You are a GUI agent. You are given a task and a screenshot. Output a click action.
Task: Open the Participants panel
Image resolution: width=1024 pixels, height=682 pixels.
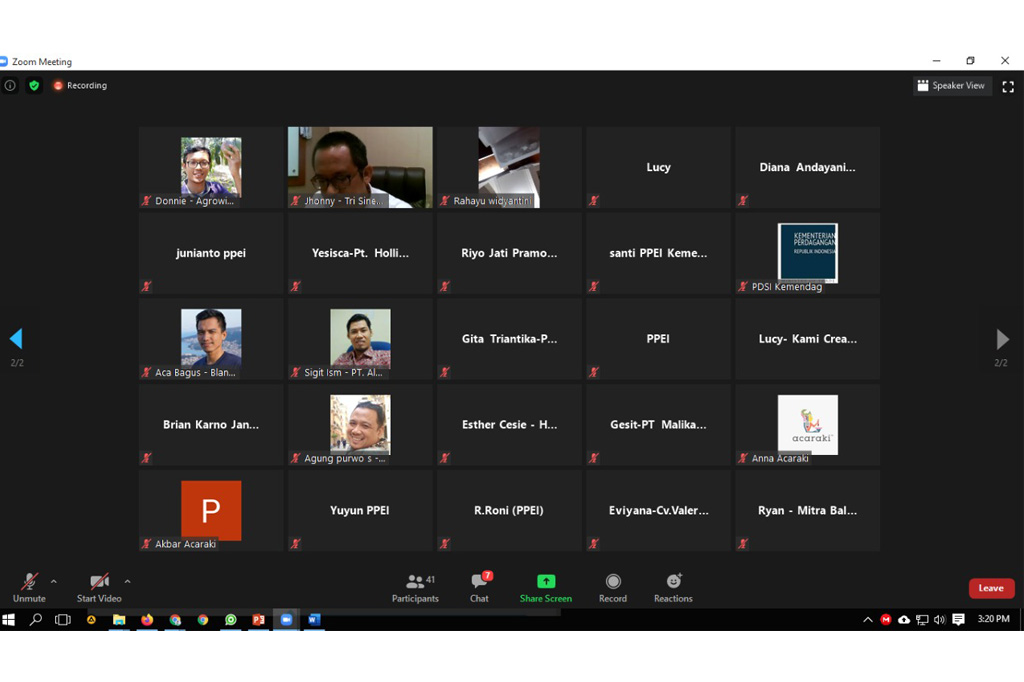tap(415, 587)
